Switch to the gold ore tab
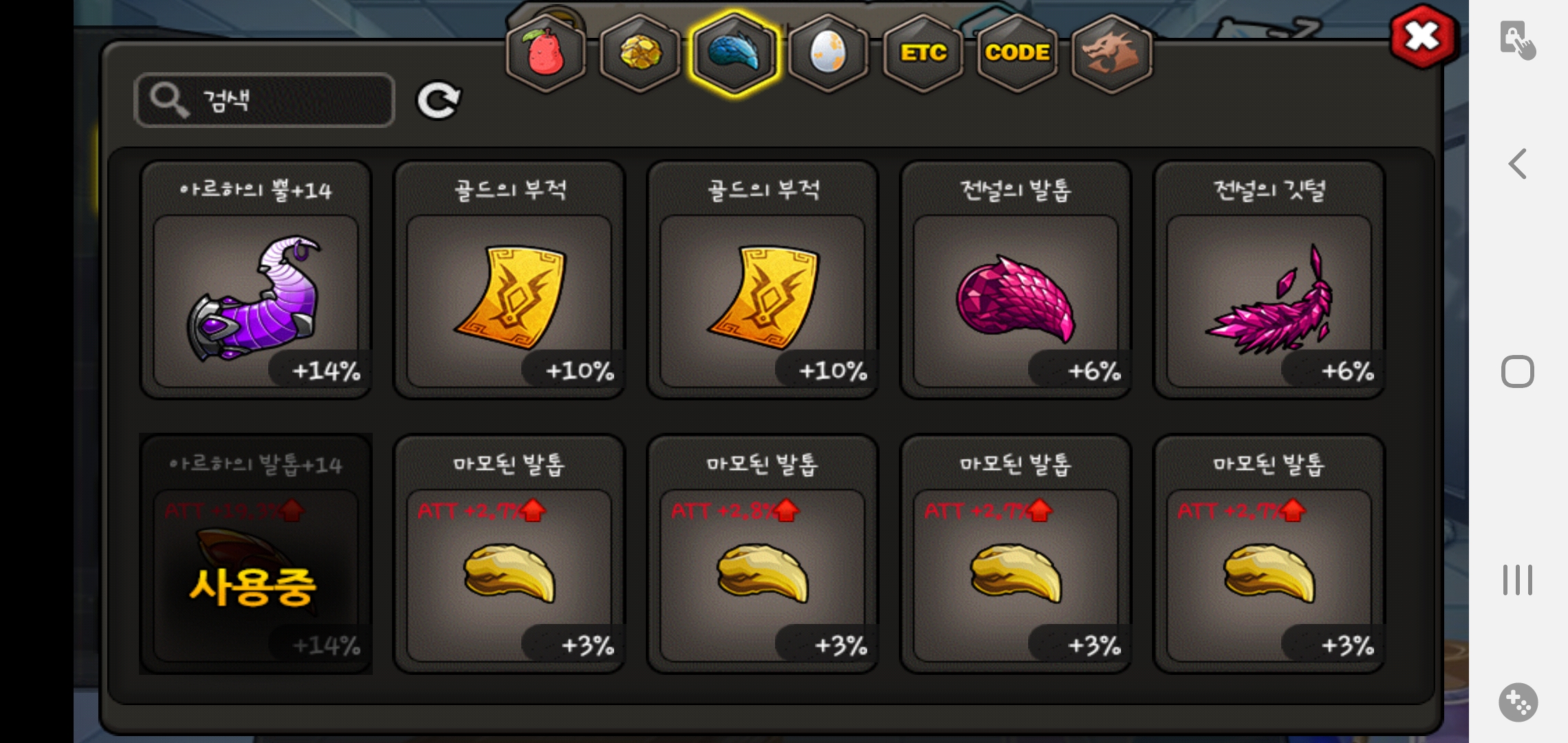Viewport: 1568px width, 743px height. click(x=640, y=53)
